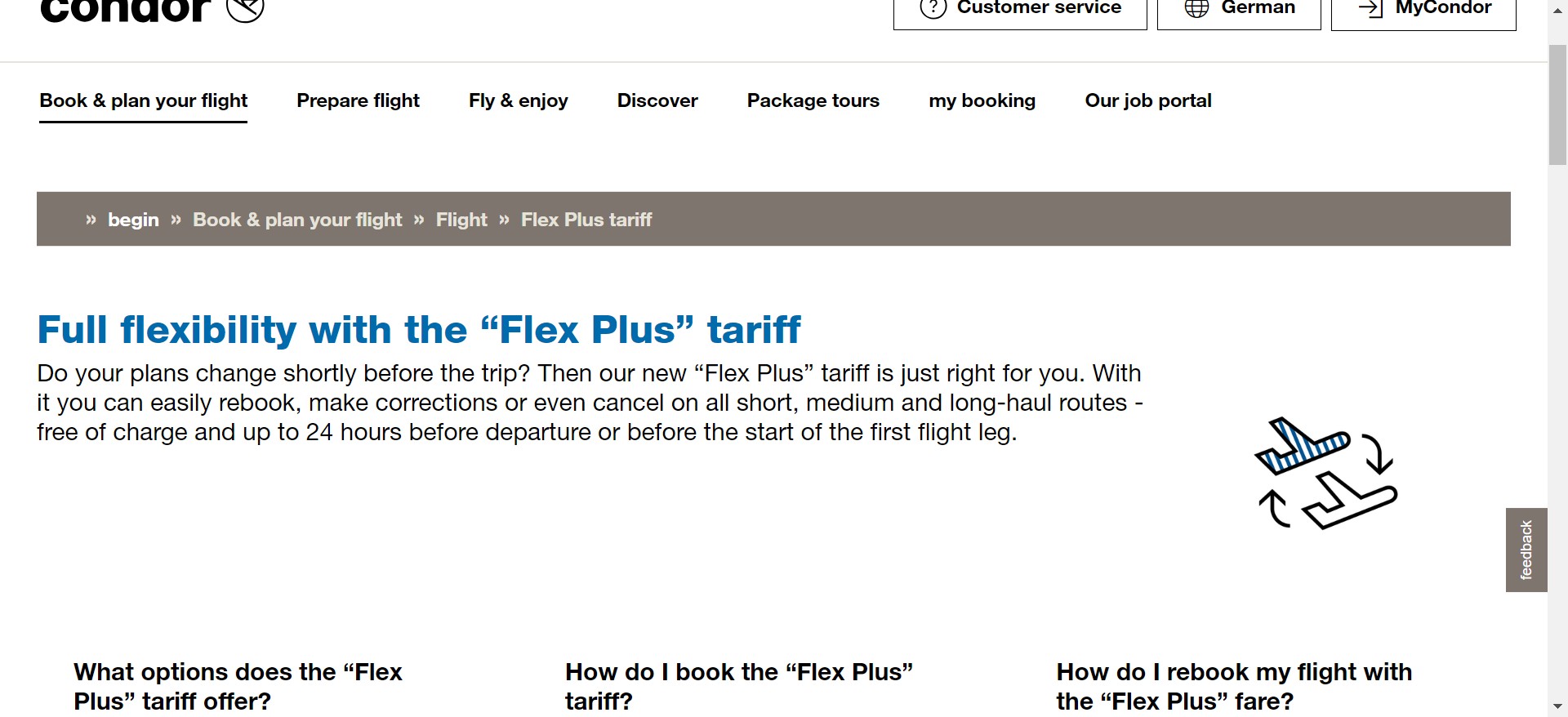Viewport: 1568px width, 717px height.
Task: Visit Our job portal link
Action: [1147, 100]
